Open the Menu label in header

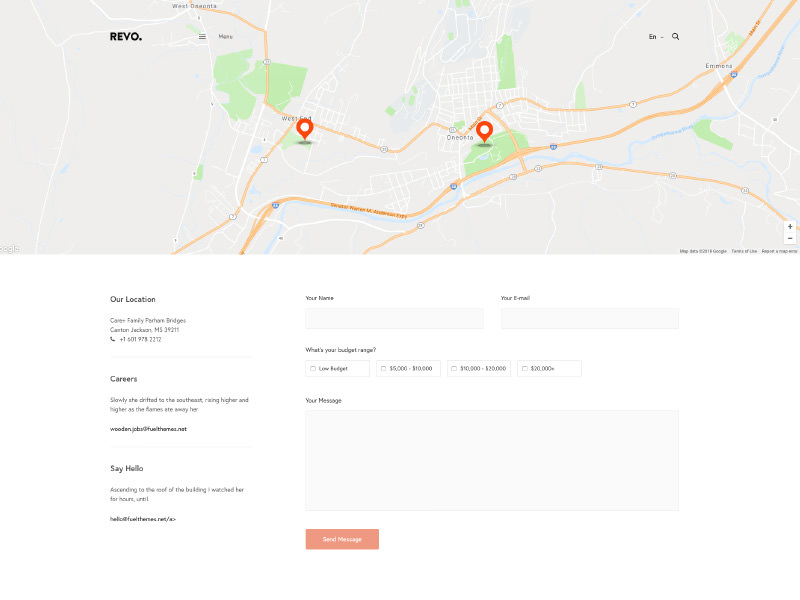(x=225, y=37)
